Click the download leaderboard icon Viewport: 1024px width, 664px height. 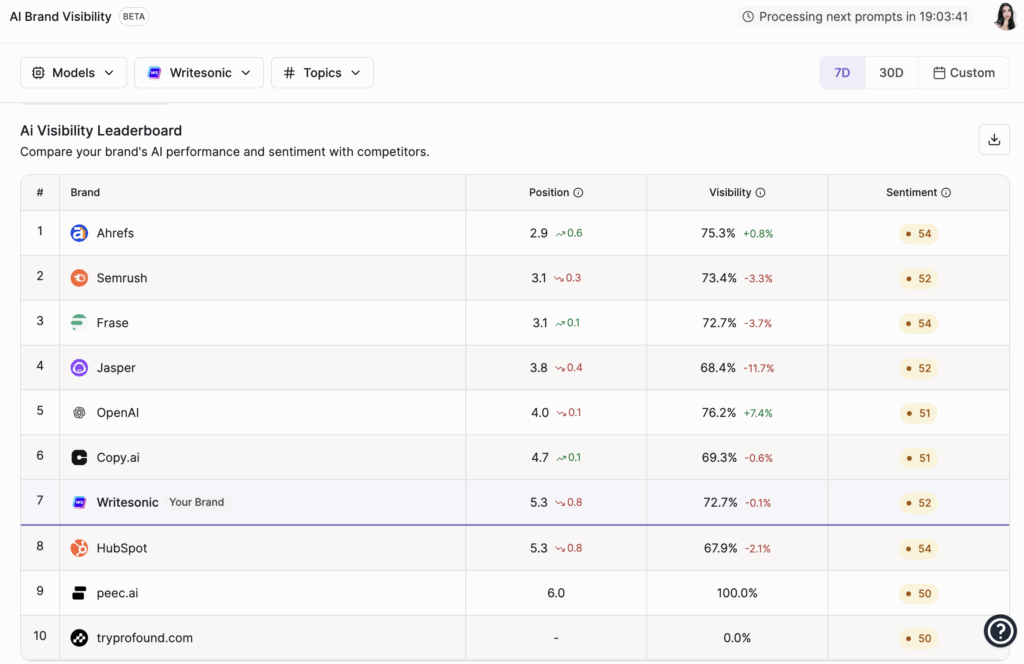pyautogui.click(x=994, y=140)
